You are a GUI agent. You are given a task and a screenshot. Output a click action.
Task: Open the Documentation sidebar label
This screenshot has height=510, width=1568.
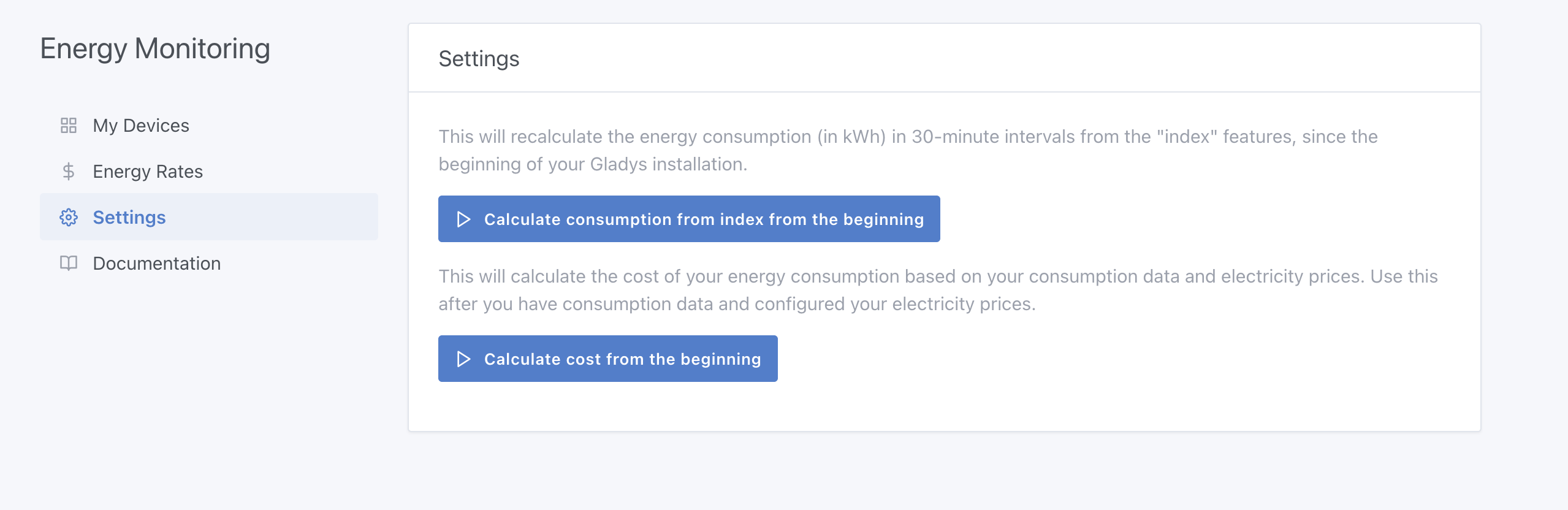click(157, 264)
